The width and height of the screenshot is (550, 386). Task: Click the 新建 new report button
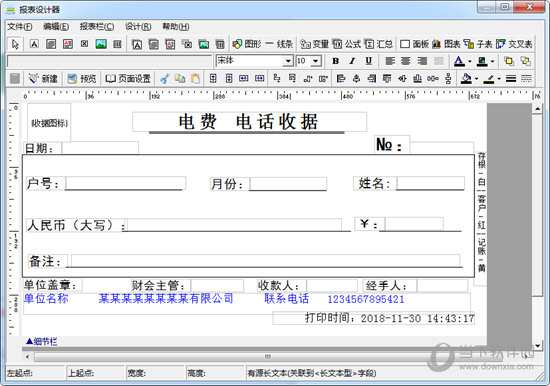(43, 78)
